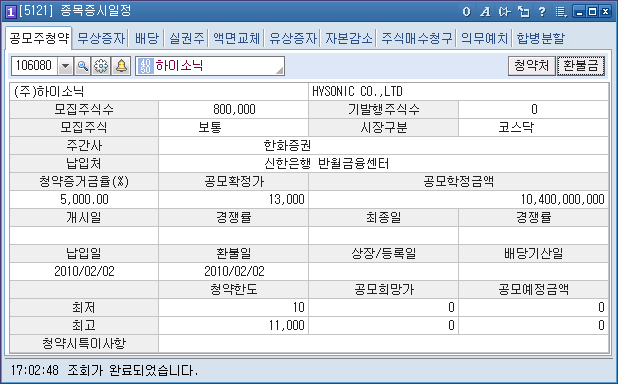Click the English name HYSONIC CO.,LTD
Image resolution: width=618 pixels, height=384 pixels.
[x=357, y=92]
